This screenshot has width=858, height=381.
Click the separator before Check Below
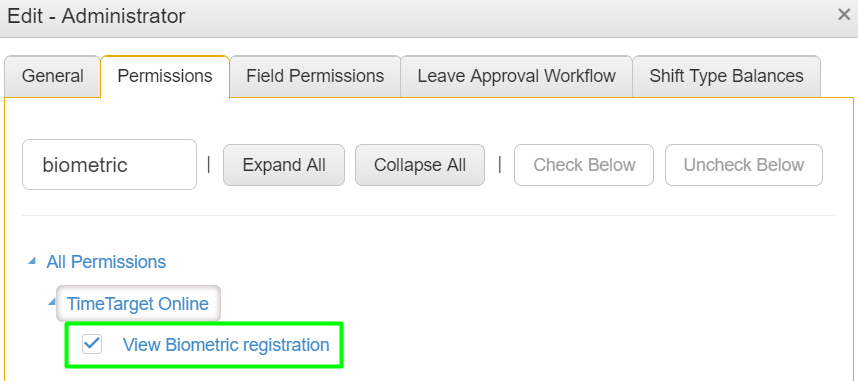[x=500, y=165]
